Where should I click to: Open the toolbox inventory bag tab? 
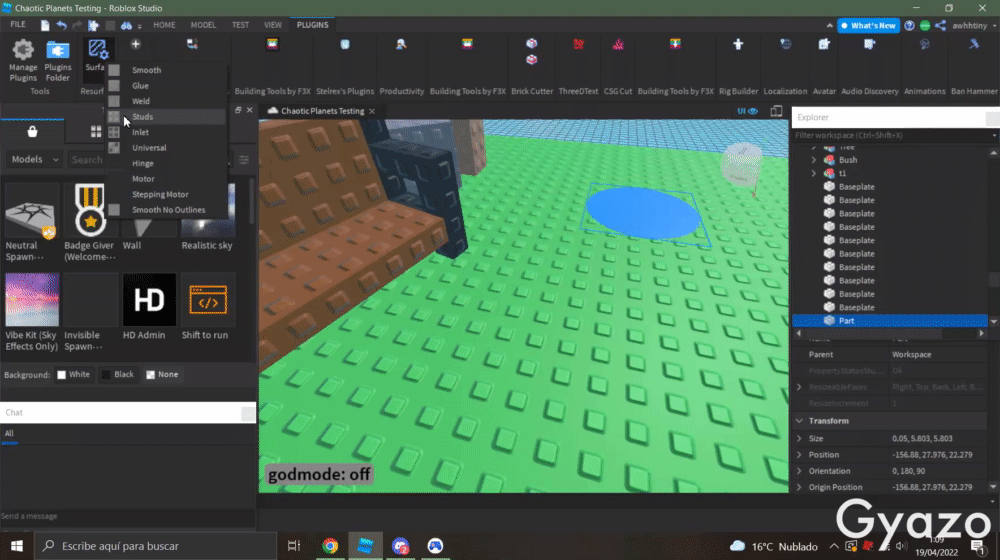(x=32, y=131)
